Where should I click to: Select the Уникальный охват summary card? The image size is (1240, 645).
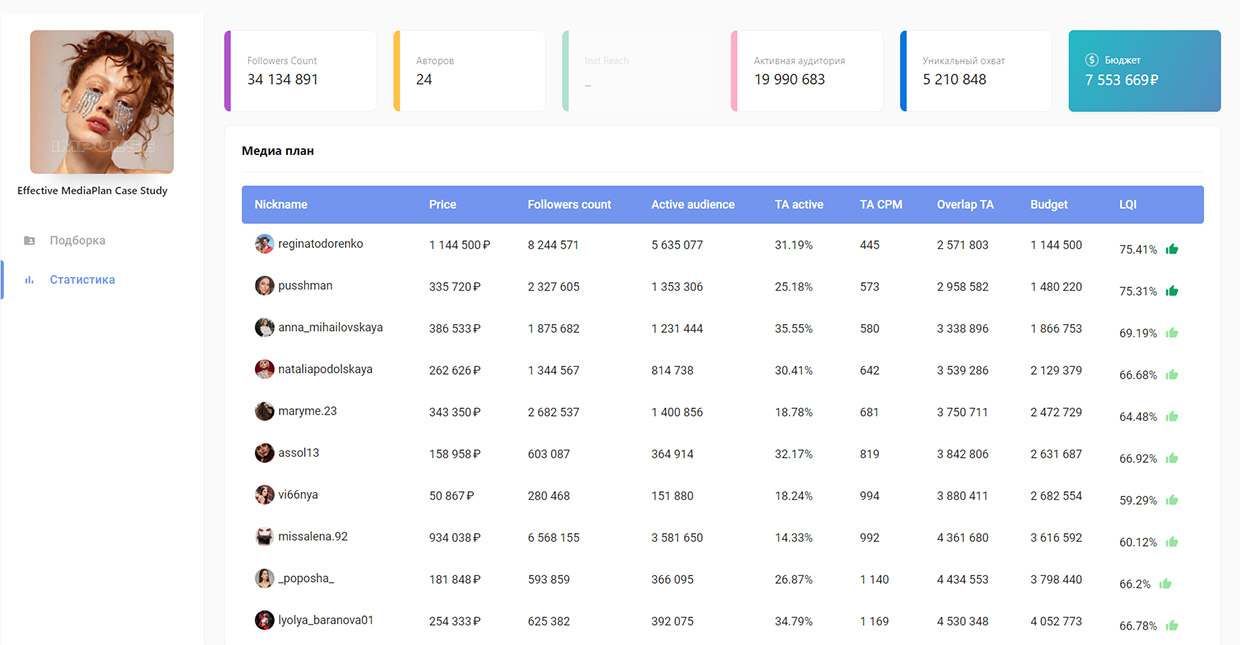coord(976,71)
